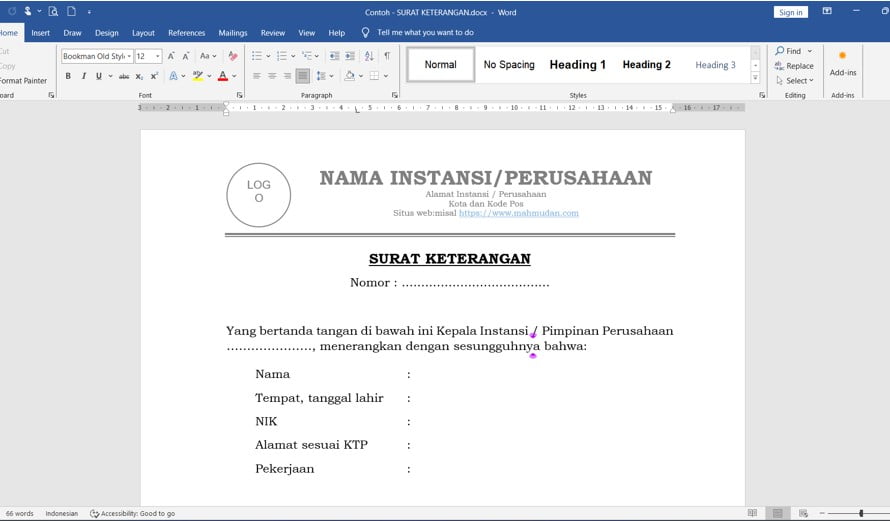Open the font name dropdown

tap(129, 57)
